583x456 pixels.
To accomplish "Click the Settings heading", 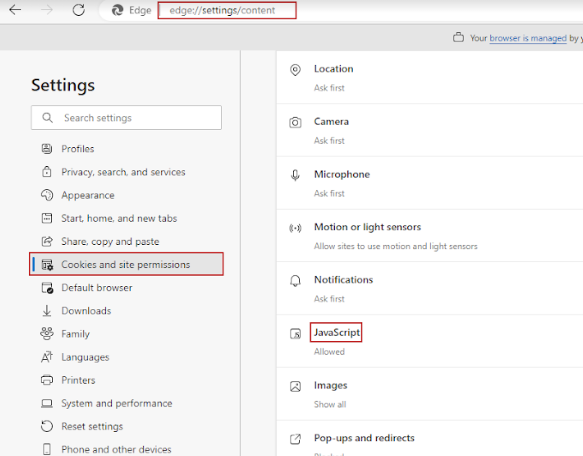I will click(63, 85).
